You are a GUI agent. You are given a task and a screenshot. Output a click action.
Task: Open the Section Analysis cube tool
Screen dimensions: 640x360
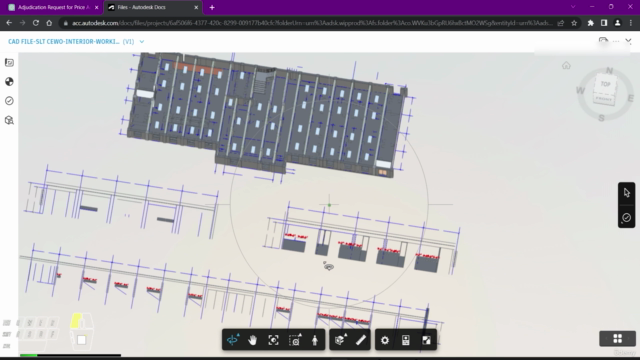pyautogui.click(x=340, y=340)
